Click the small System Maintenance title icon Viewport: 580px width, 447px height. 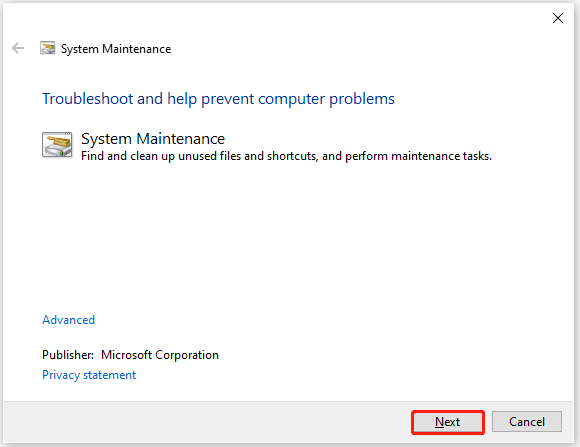[48, 48]
